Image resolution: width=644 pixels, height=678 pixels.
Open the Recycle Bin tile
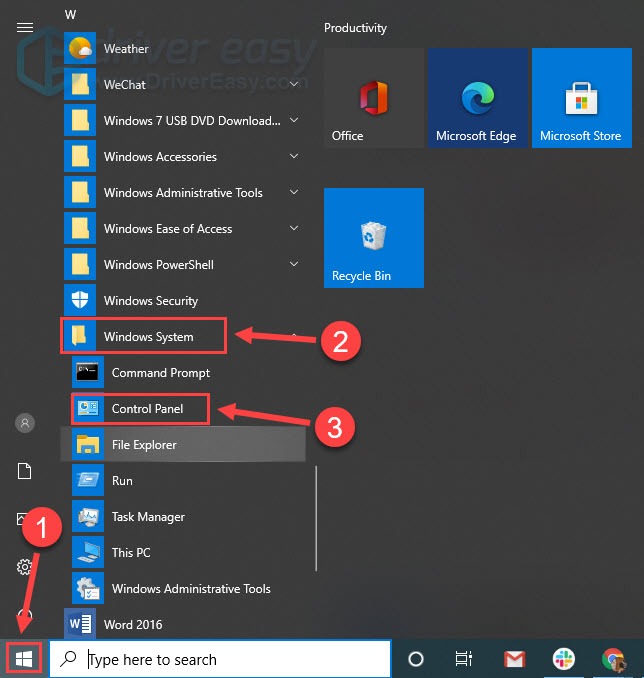pos(374,238)
